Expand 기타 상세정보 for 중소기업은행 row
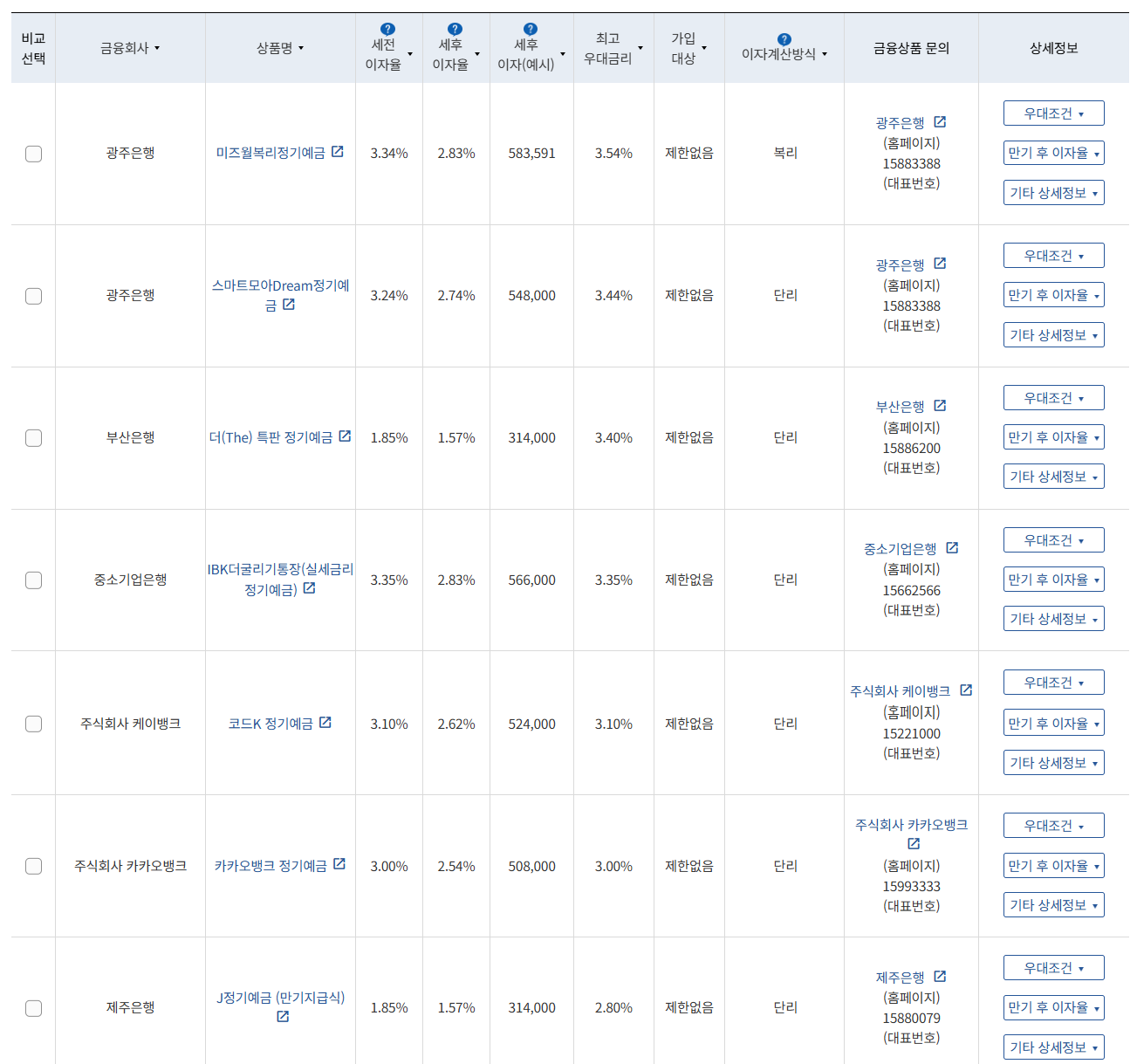The image size is (1137, 1064). (x=1053, y=619)
